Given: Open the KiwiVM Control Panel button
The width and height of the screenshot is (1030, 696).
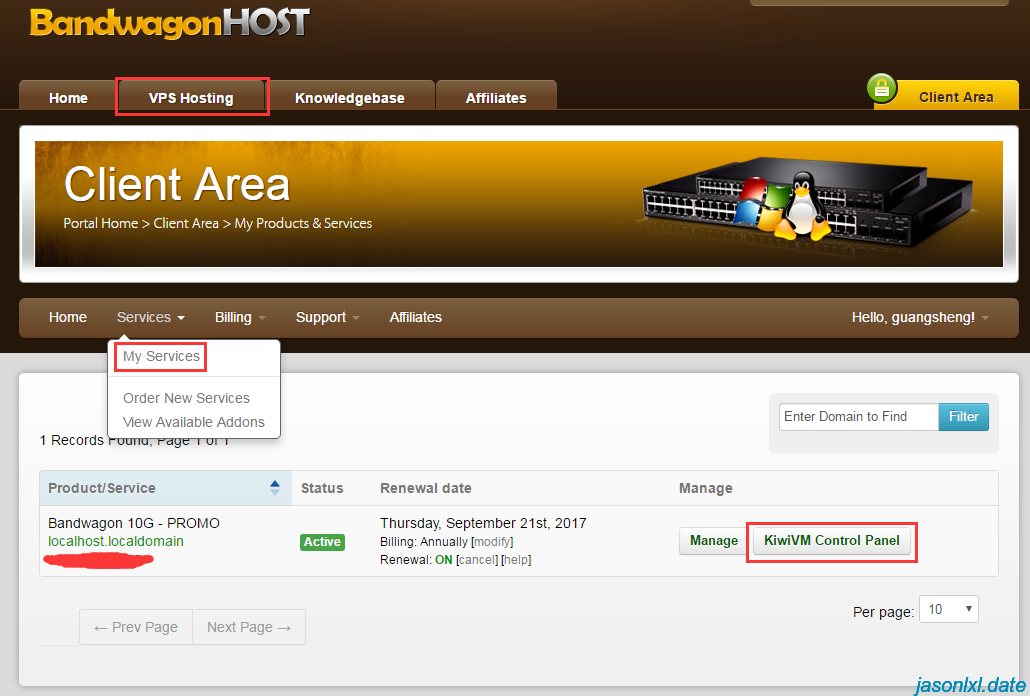Looking at the screenshot, I should pos(832,540).
